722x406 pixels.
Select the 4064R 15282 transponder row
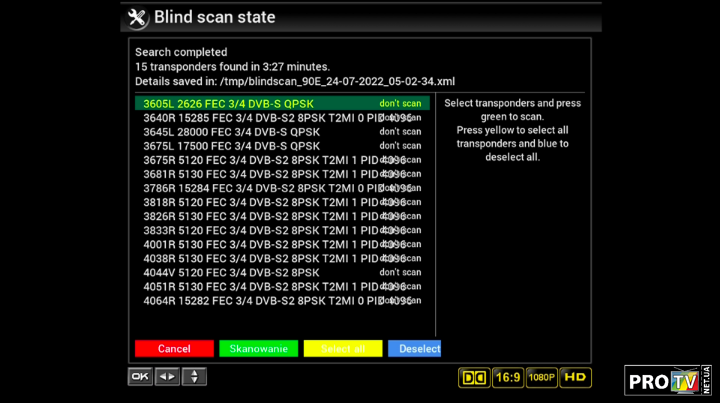click(x=260, y=300)
